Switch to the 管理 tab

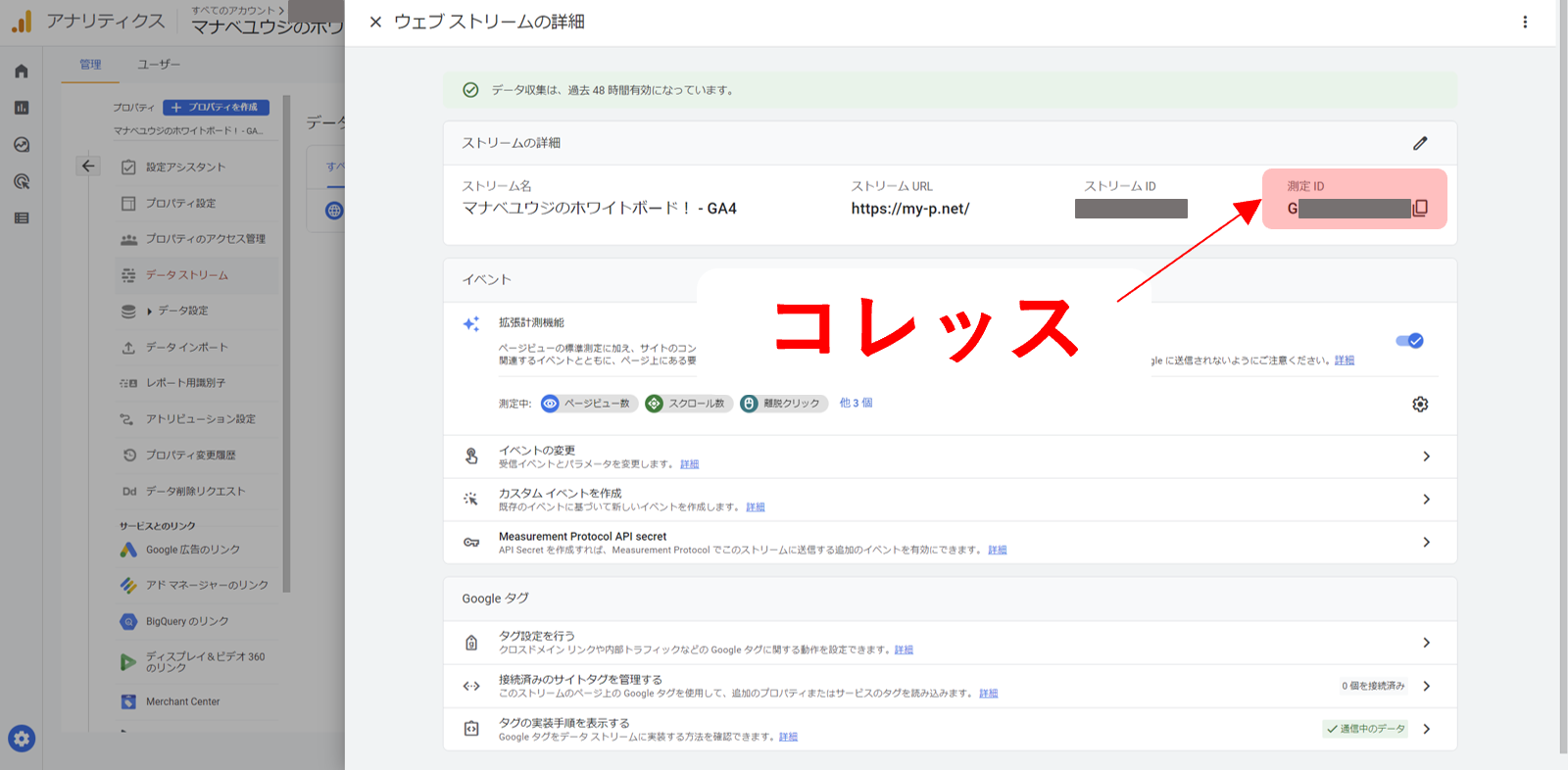90,65
